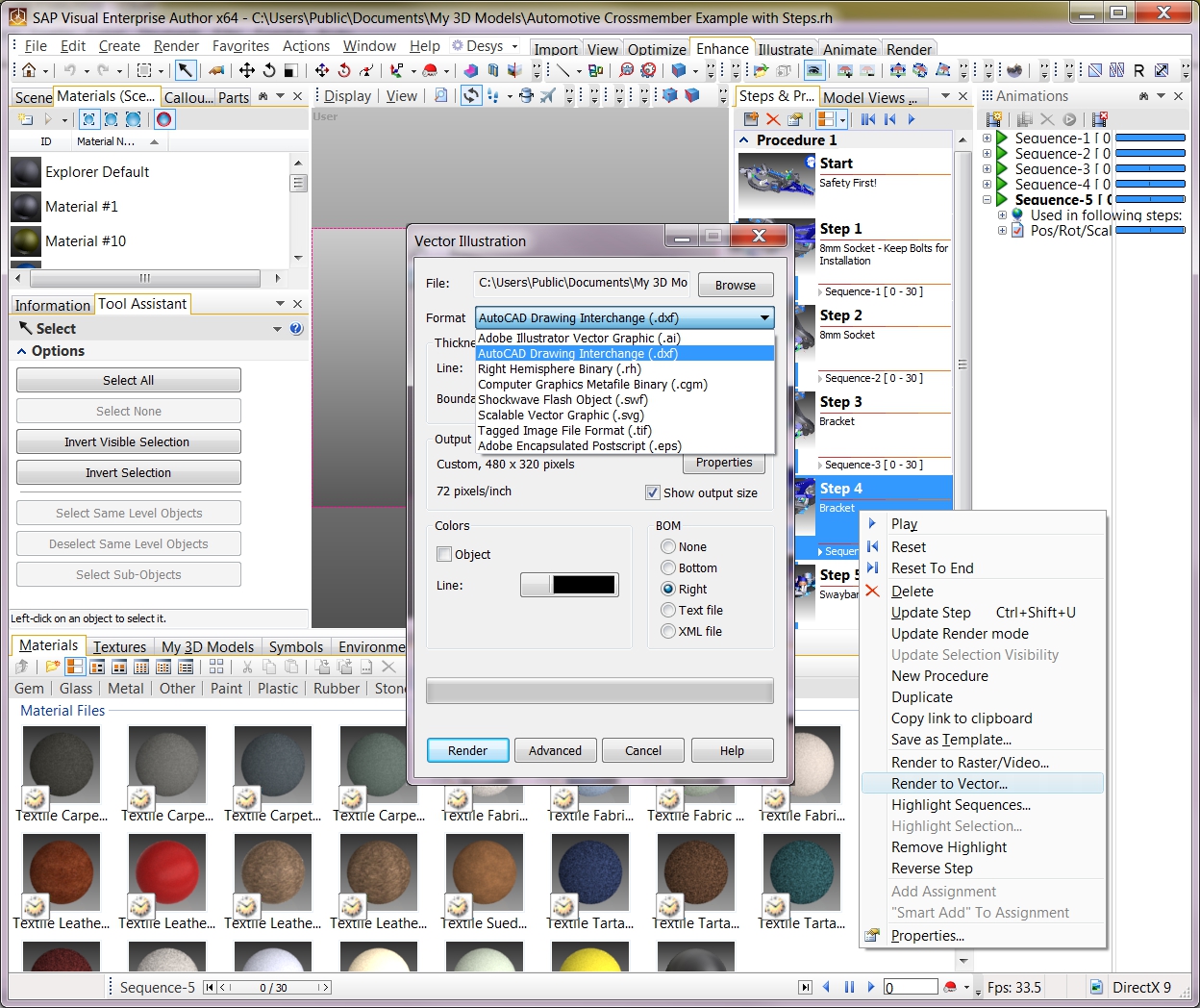
Task: Click the Cancel button in Vector Illustration
Action: (x=643, y=750)
